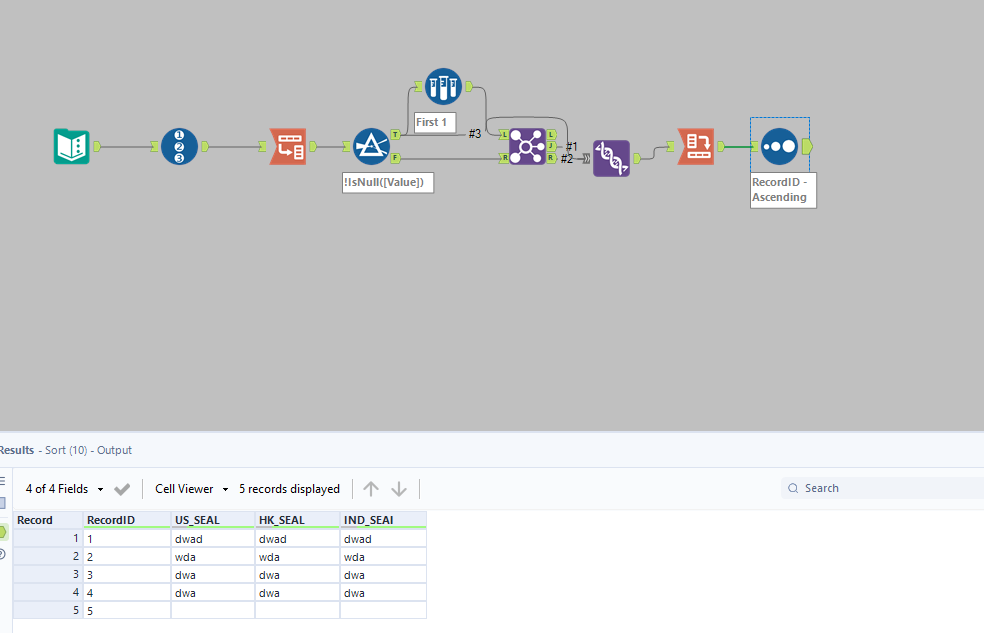
Task: Select IND_SEAI cell 'dwad' in record 1
Action: pyautogui.click(x=383, y=539)
